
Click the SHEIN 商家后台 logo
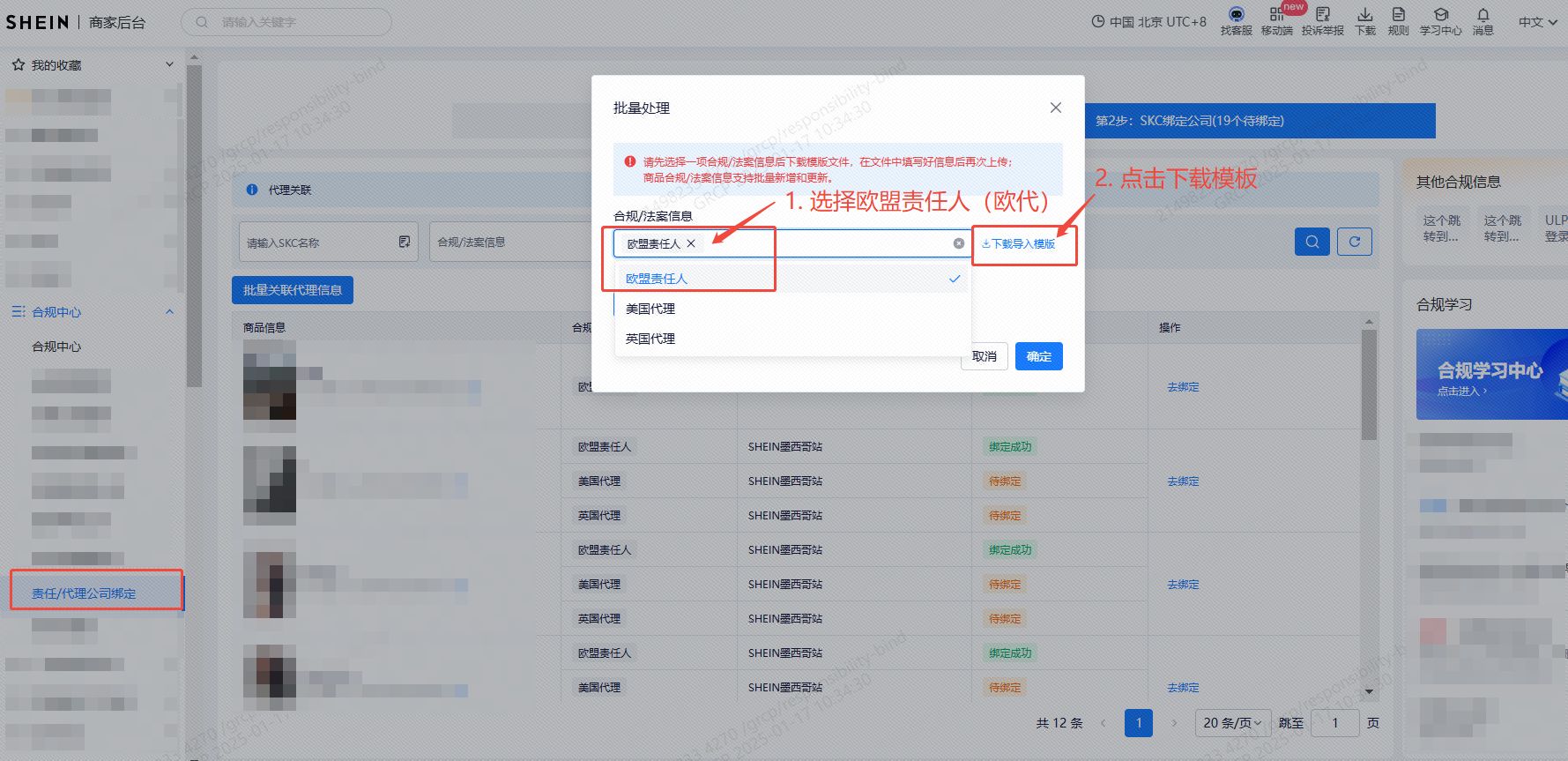coord(76,22)
